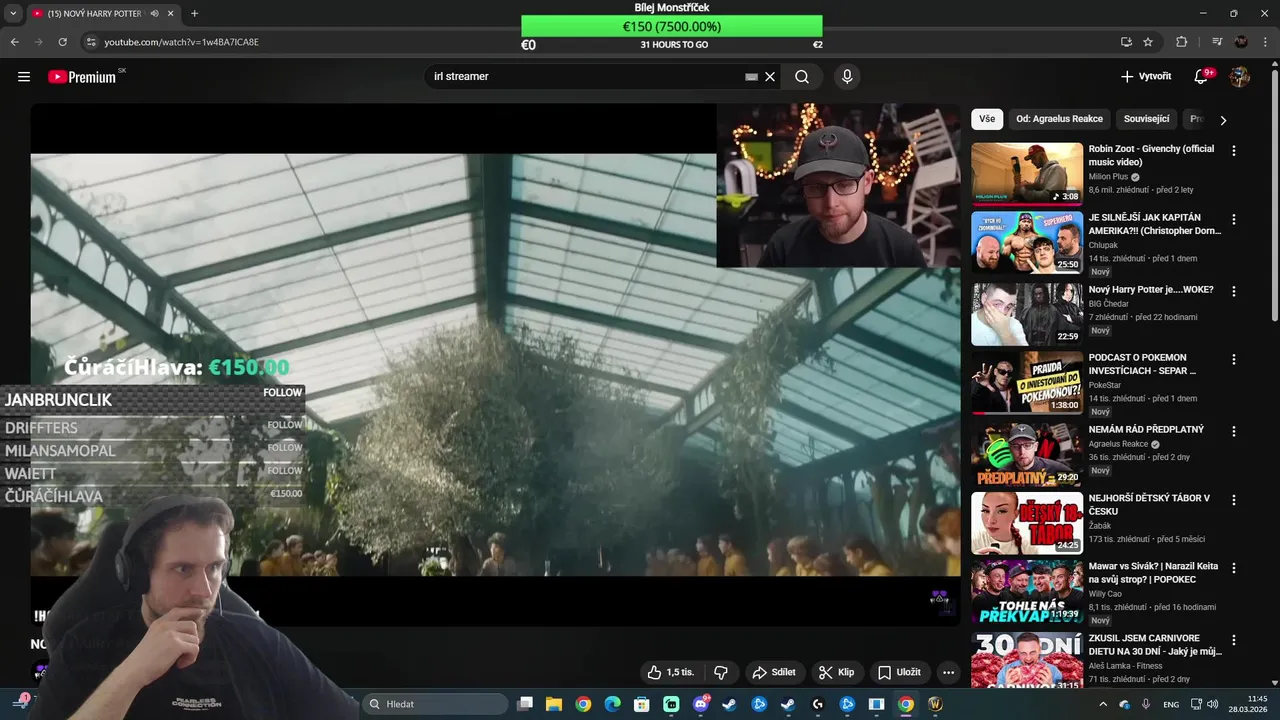View site information icon in address bar
This screenshot has width=1280, height=720.
pyautogui.click(x=91, y=42)
